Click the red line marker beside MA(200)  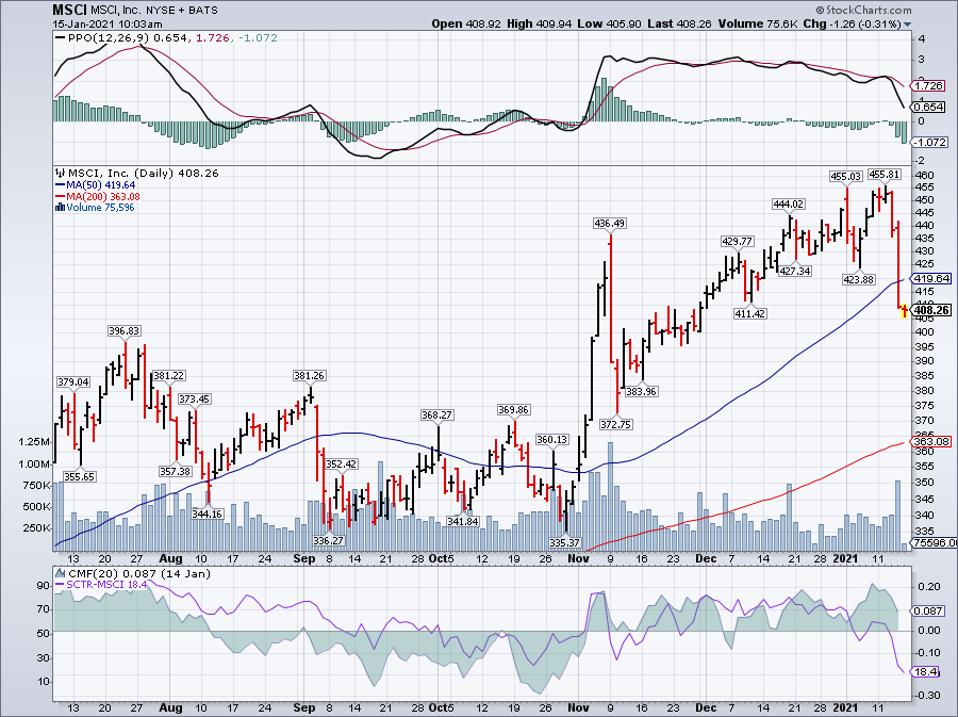(x=60, y=197)
